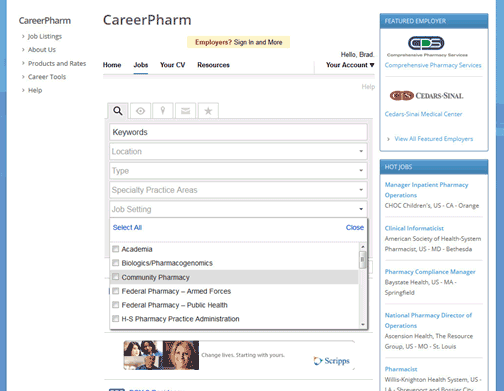The width and height of the screenshot is (504, 391).
Task: Open the Specialty Practice Areas dropdown
Action: [x=238, y=190]
